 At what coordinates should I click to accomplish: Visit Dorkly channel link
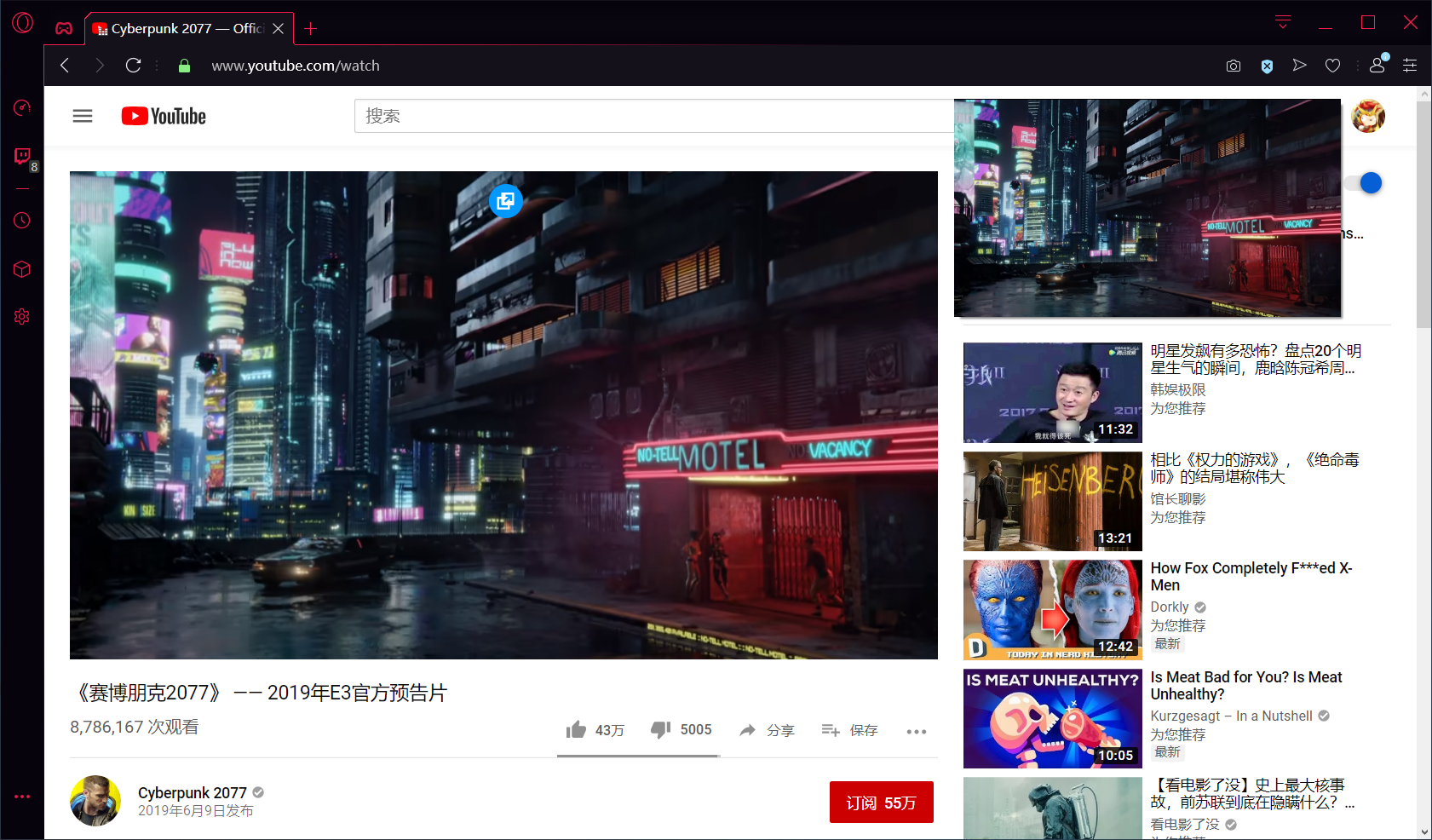[1170, 607]
